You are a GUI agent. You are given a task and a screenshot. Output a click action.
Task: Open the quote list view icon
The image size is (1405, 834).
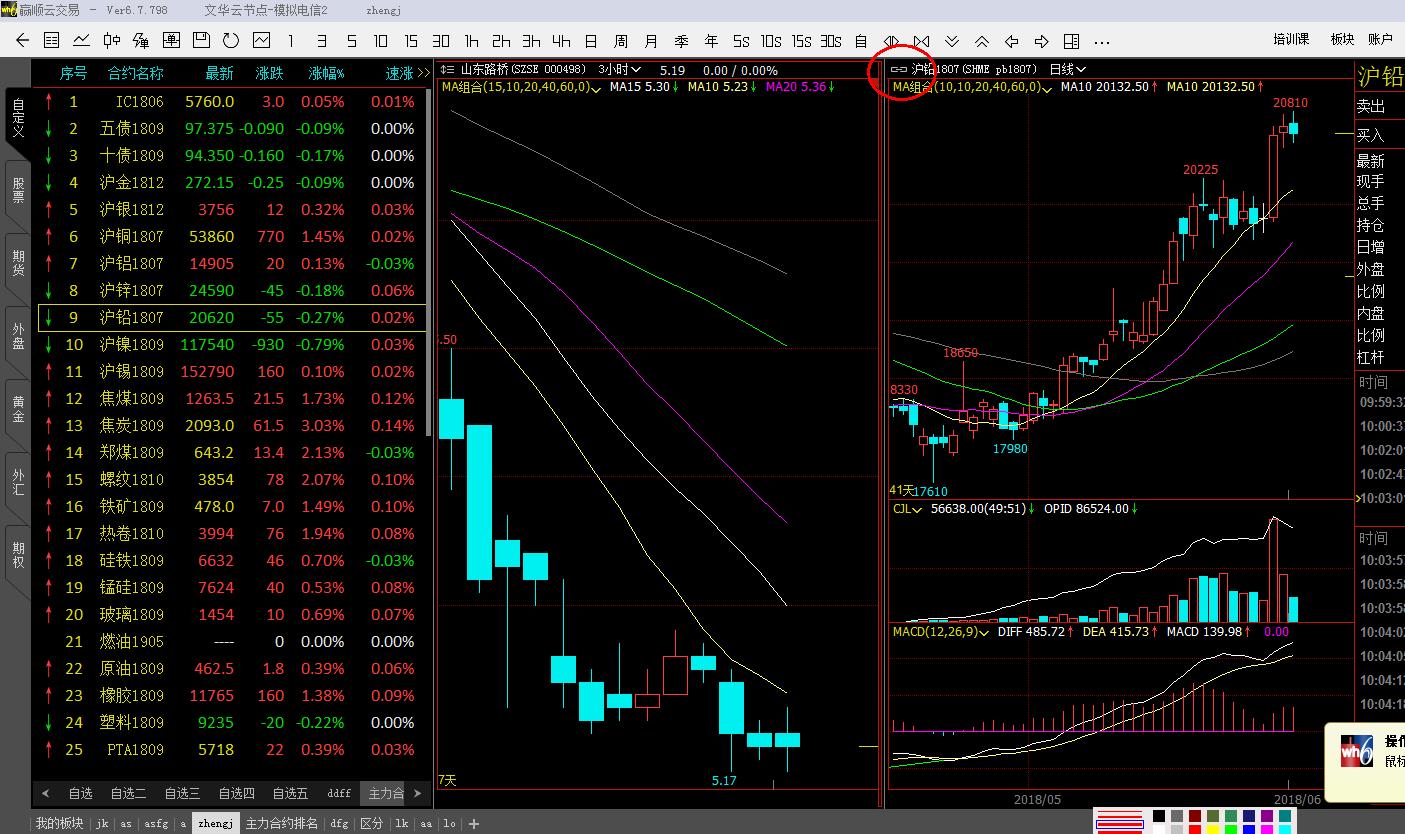pos(52,41)
